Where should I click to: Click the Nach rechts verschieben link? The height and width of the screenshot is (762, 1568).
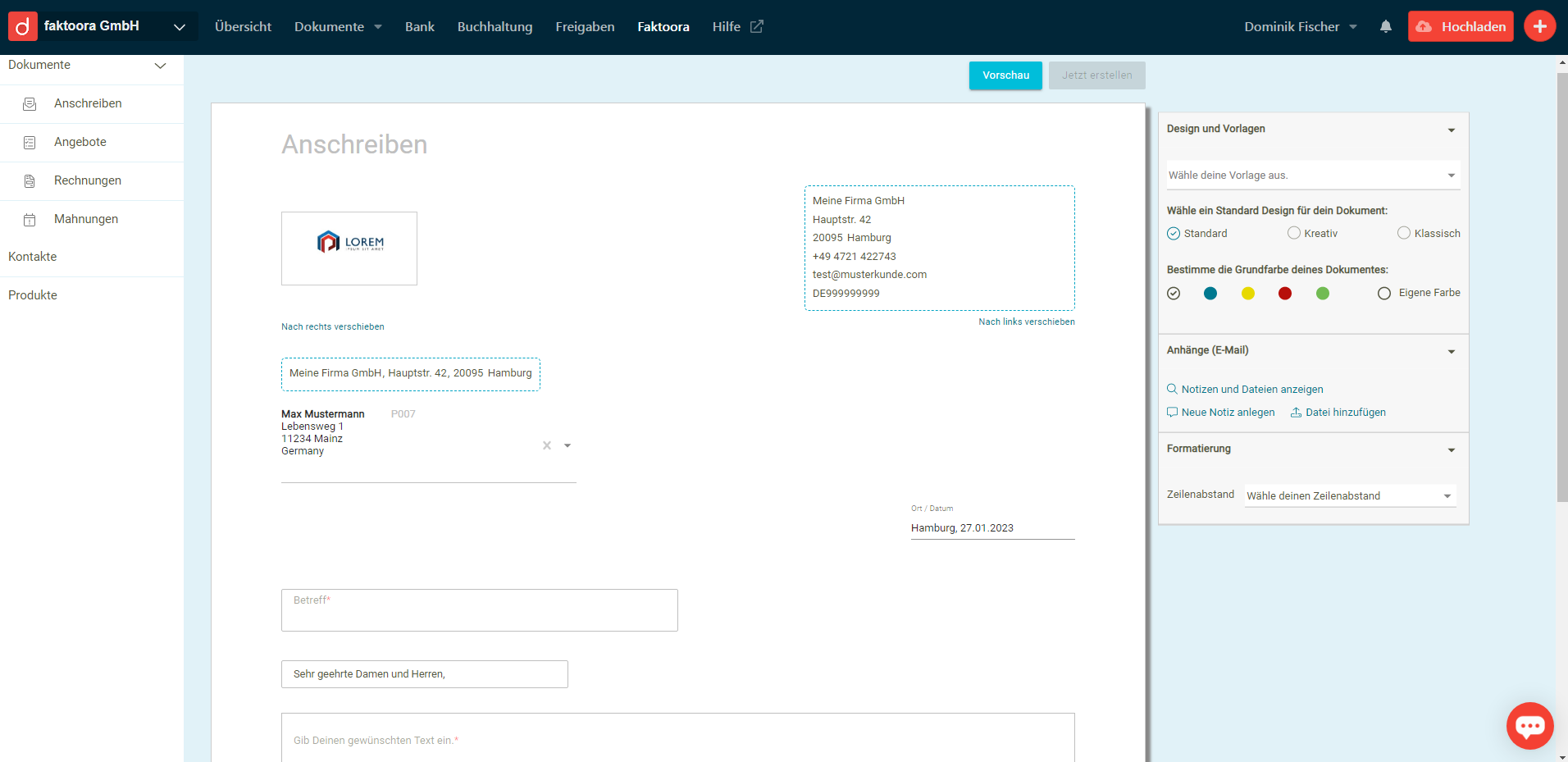point(332,326)
